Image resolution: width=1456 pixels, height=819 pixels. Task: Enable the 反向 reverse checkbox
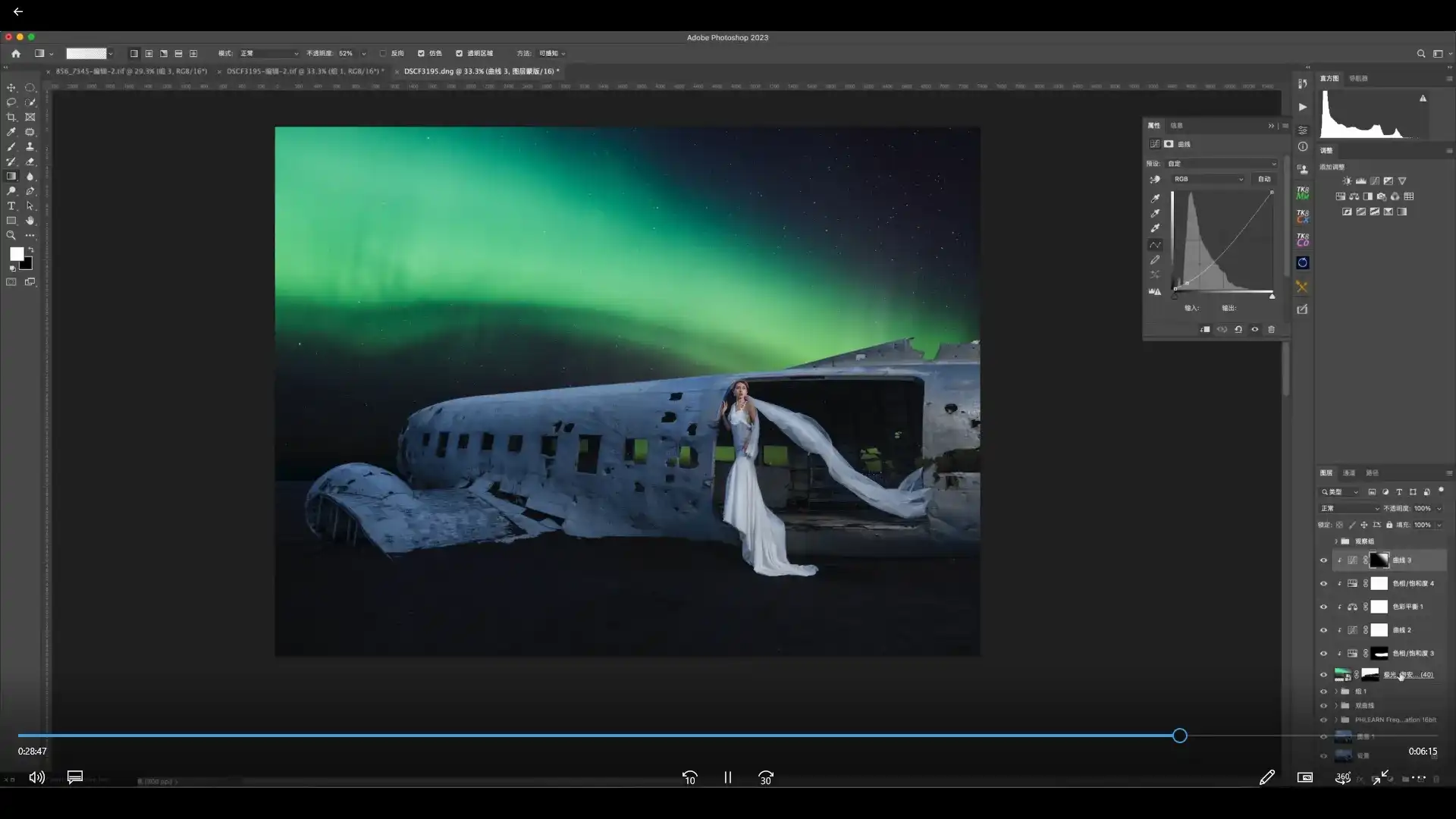(383, 54)
